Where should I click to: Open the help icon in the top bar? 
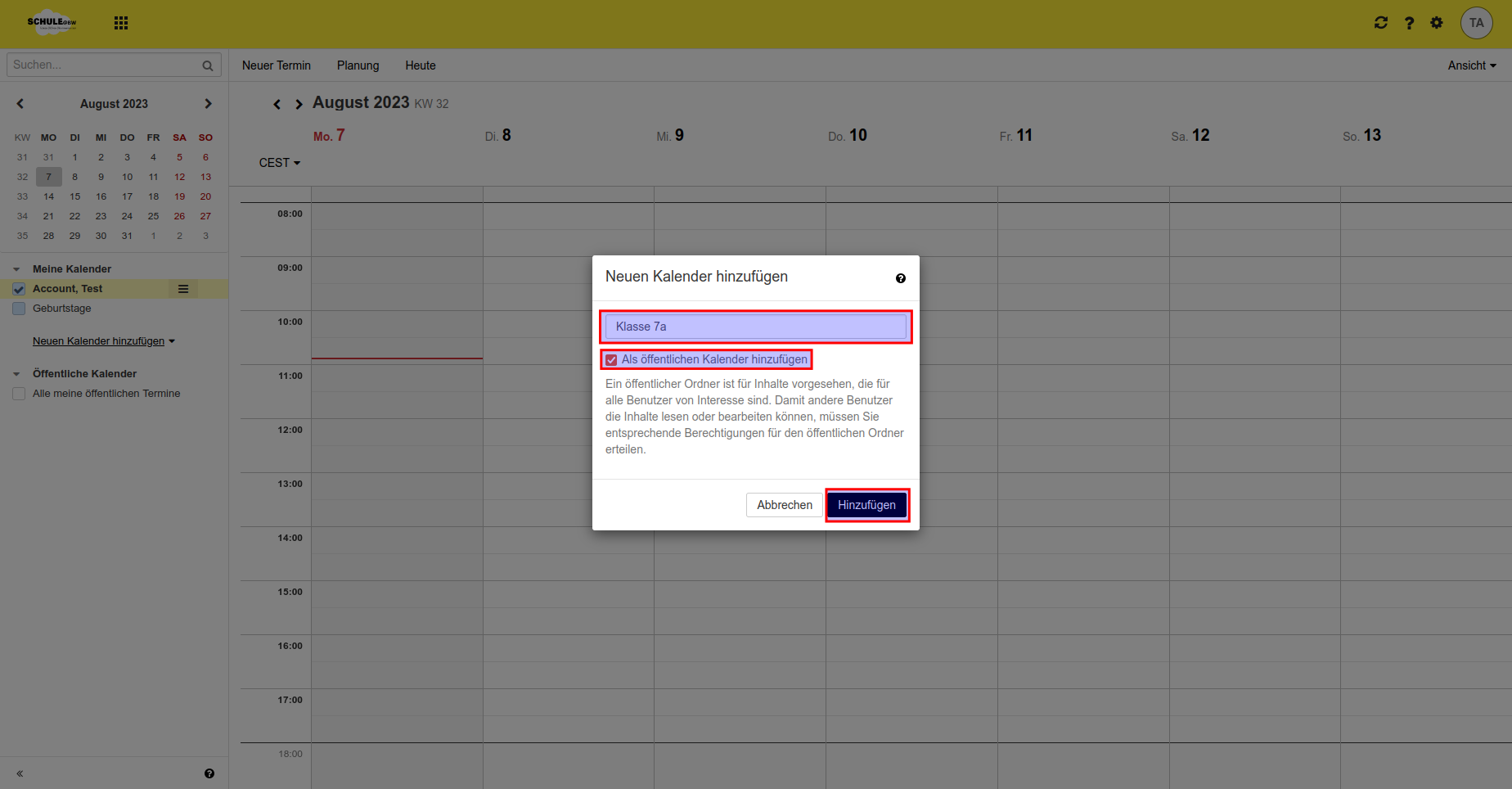click(x=1409, y=22)
